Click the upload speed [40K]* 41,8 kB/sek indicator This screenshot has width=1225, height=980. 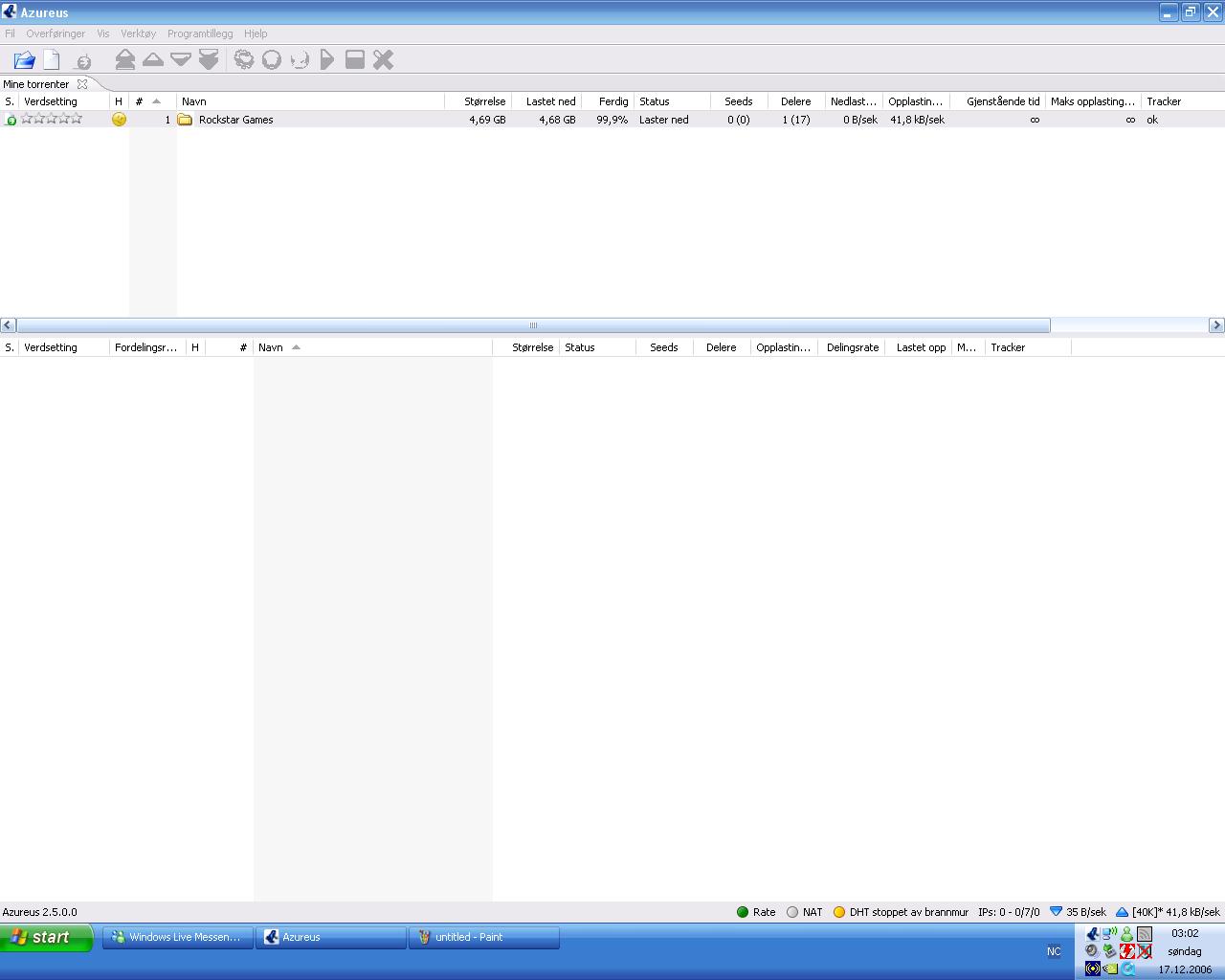click(x=1168, y=912)
